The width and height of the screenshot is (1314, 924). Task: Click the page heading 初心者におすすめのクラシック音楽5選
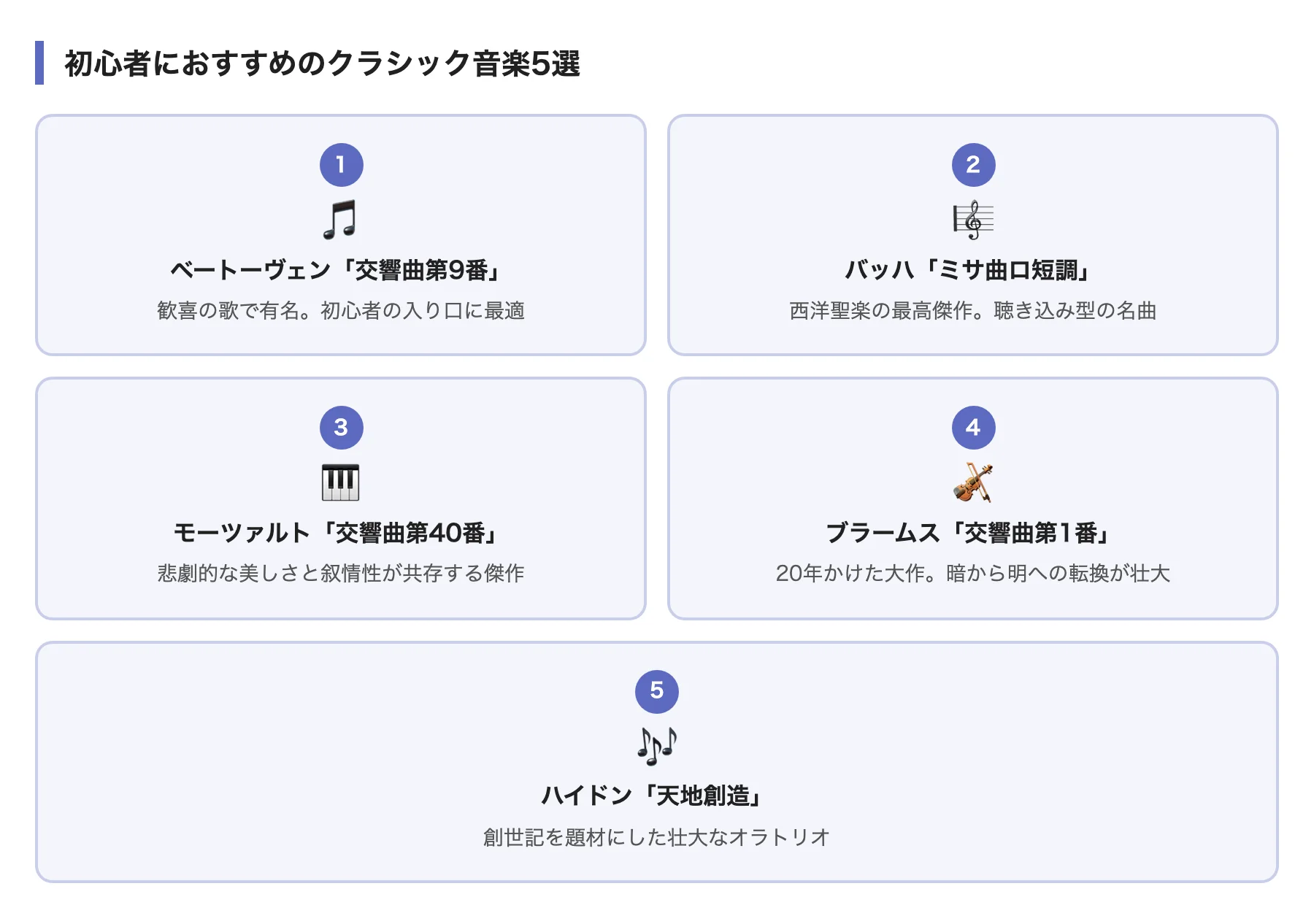[322, 63]
